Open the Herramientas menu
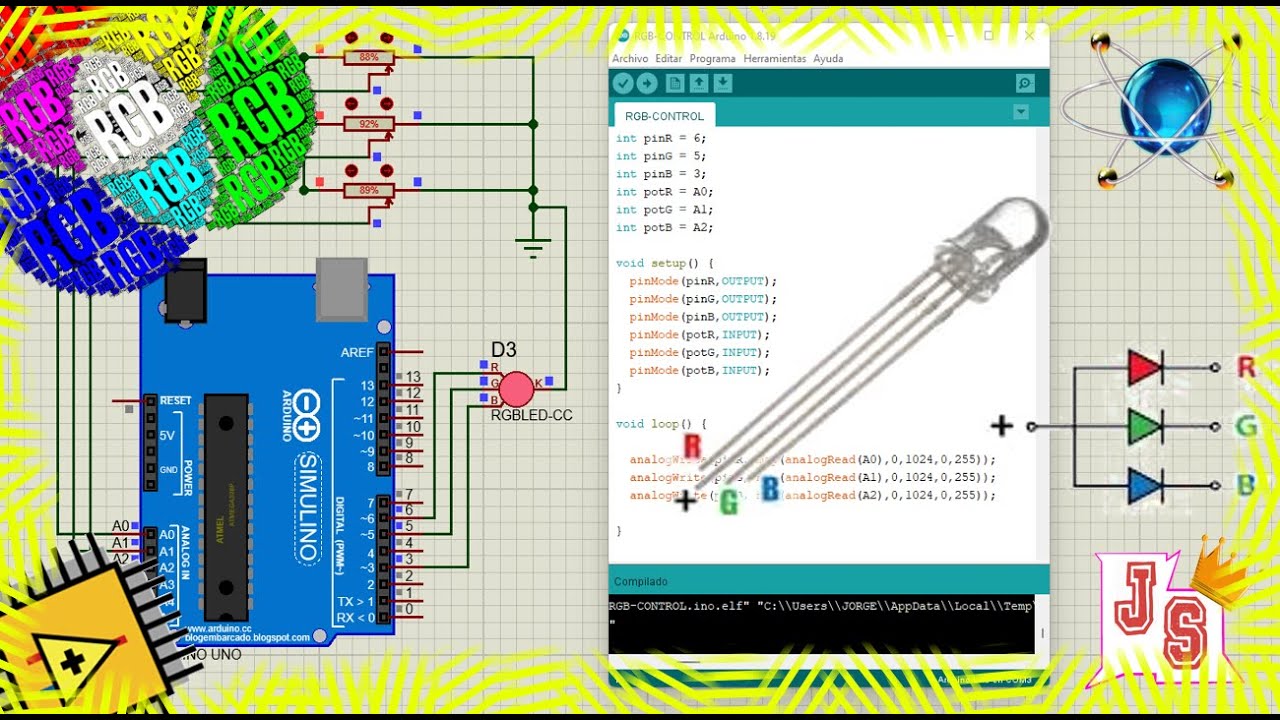1280x720 pixels. [x=775, y=59]
